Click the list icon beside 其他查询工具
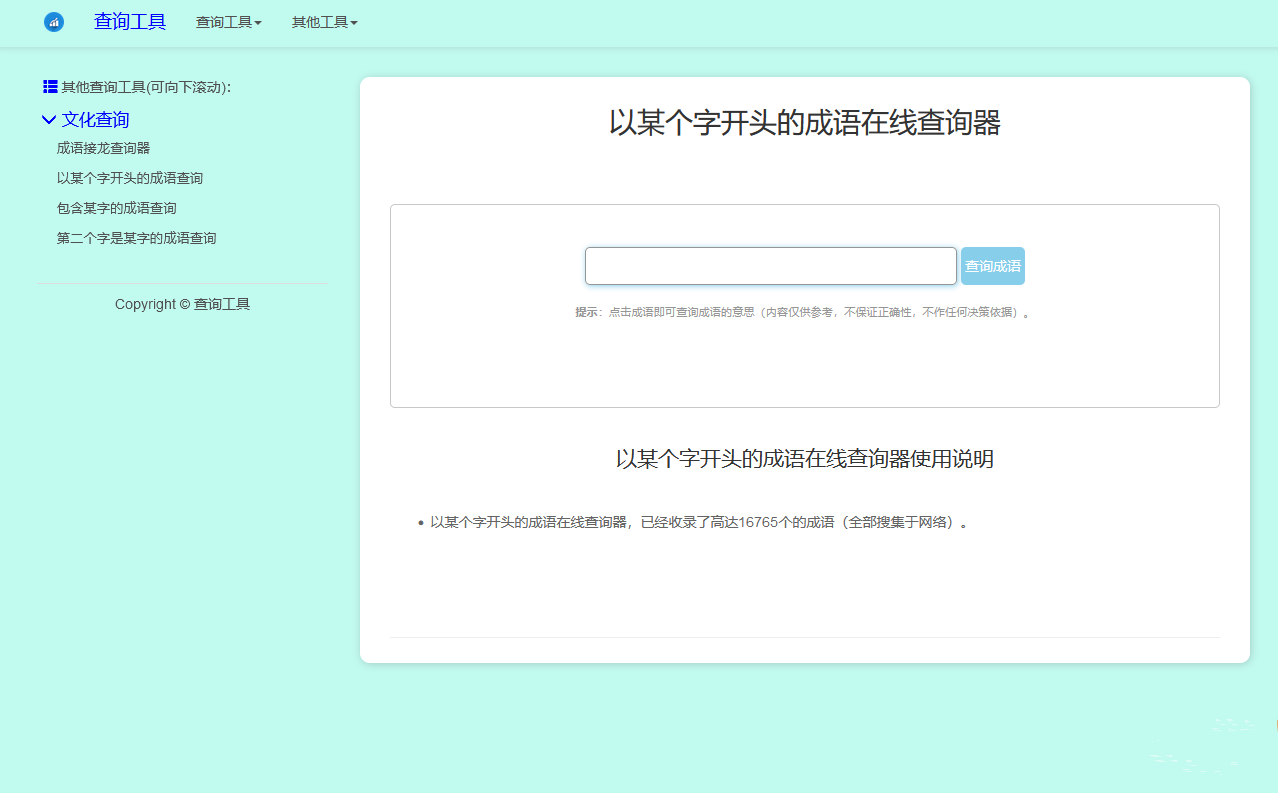 coord(50,87)
